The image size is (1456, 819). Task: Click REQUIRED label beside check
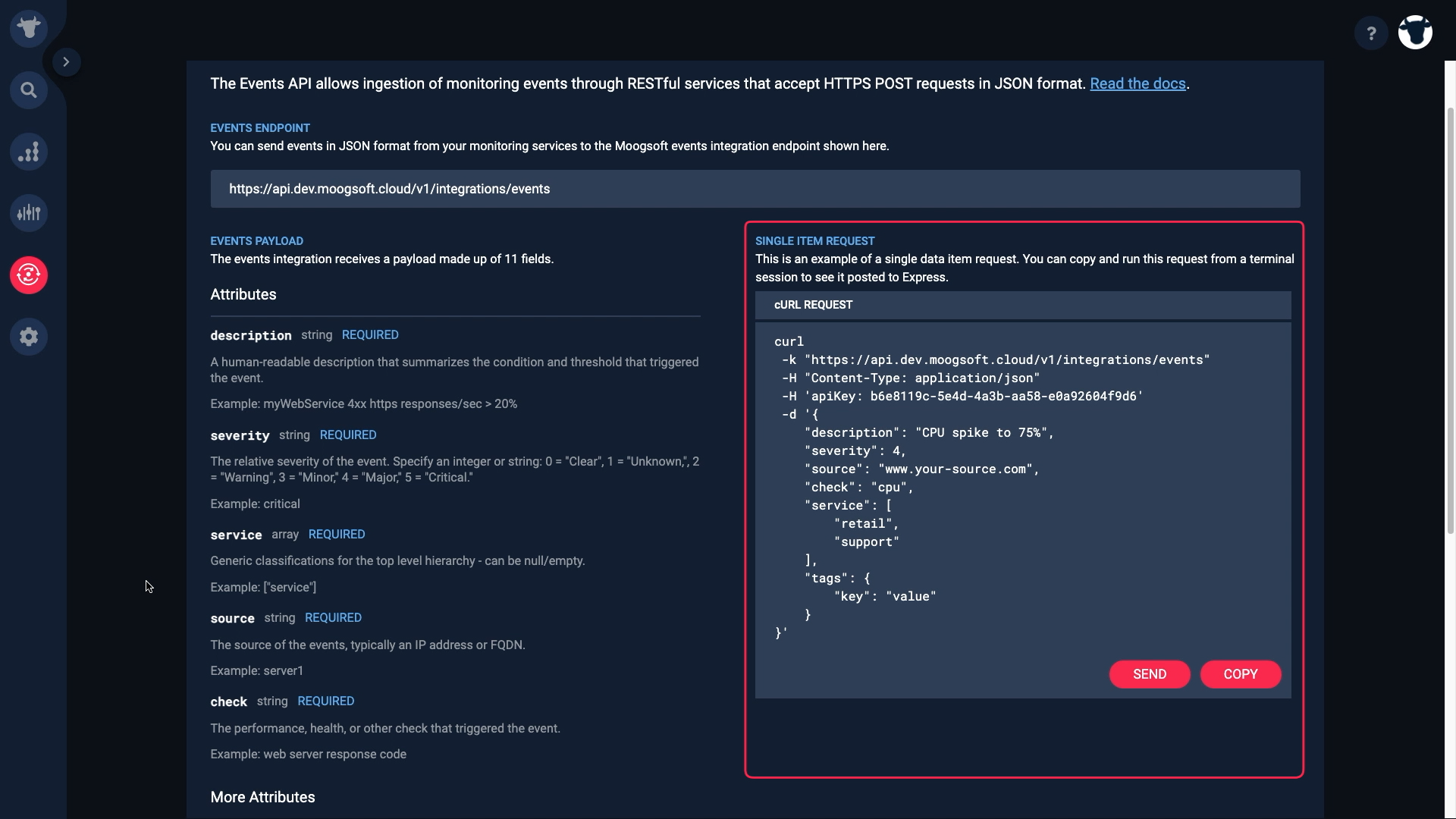(x=326, y=701)
